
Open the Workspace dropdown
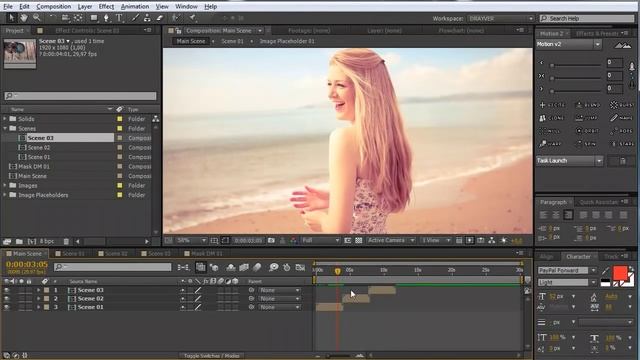(501, 18)
